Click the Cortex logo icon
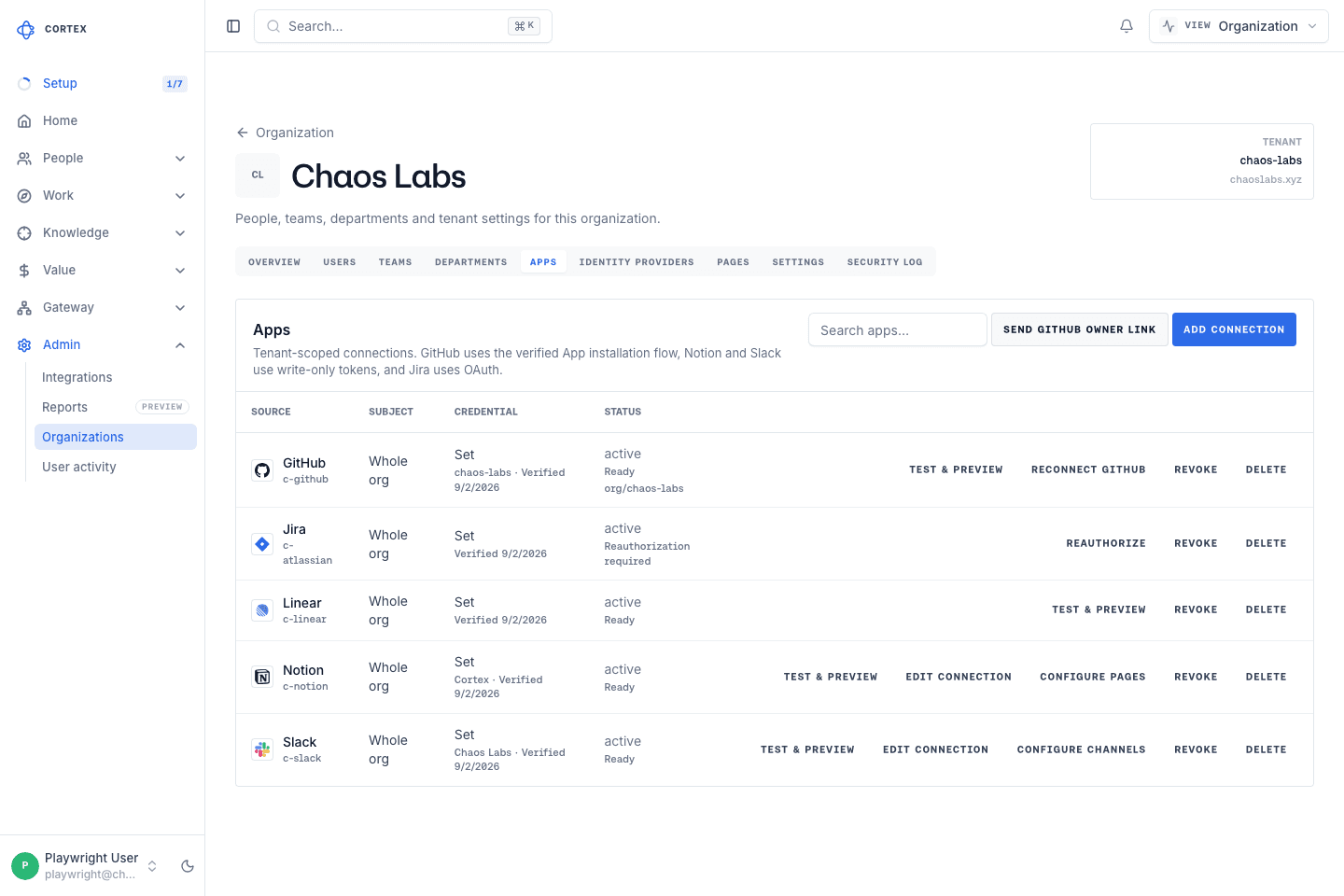The height and width of the screenshot is (896, 1344). pyautogui.click(x=25, y=30)
